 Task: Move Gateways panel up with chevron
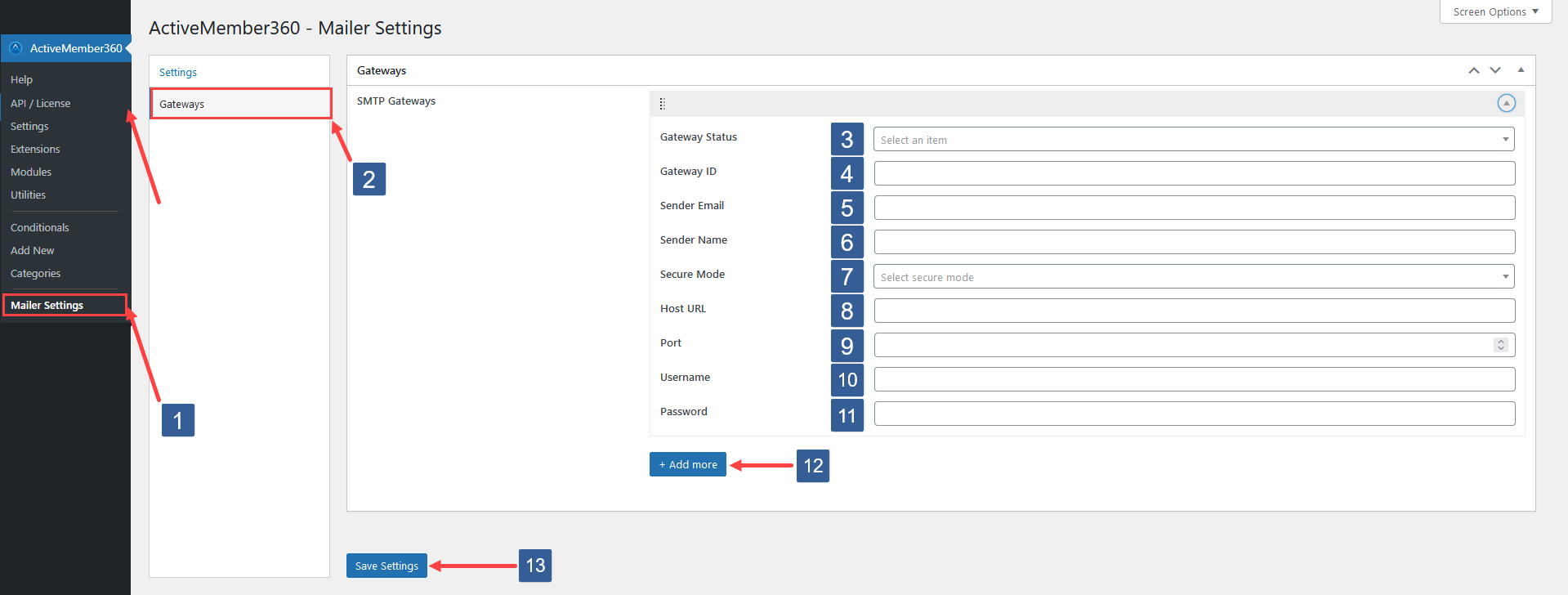click(x=1474, y=70)
